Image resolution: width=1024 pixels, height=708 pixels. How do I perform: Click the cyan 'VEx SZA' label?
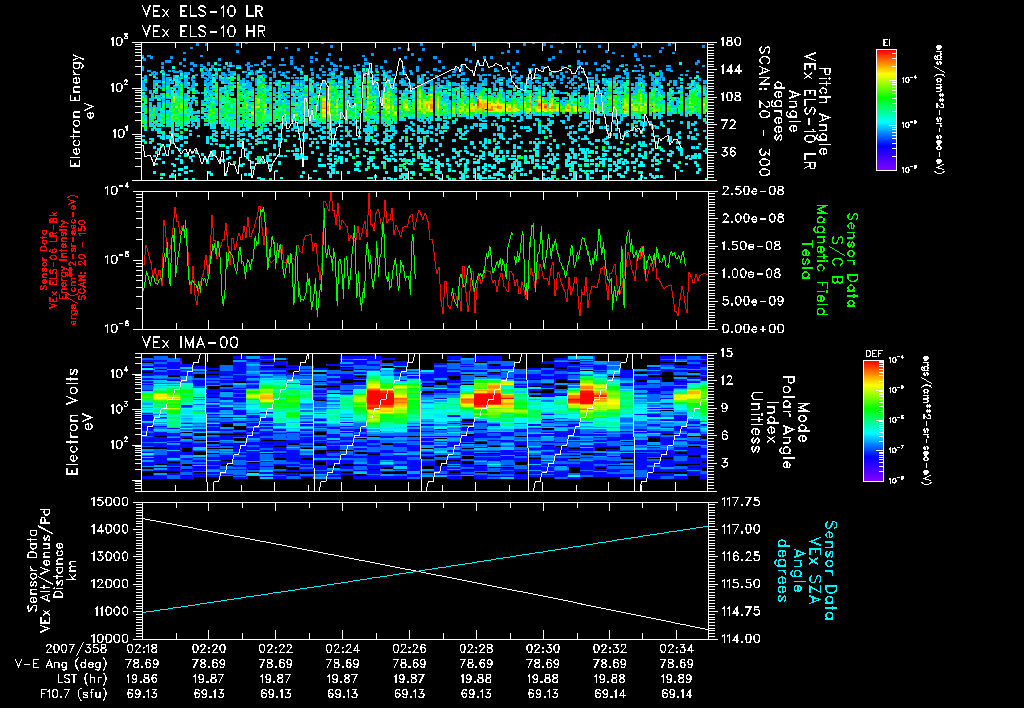click(815, 570)
